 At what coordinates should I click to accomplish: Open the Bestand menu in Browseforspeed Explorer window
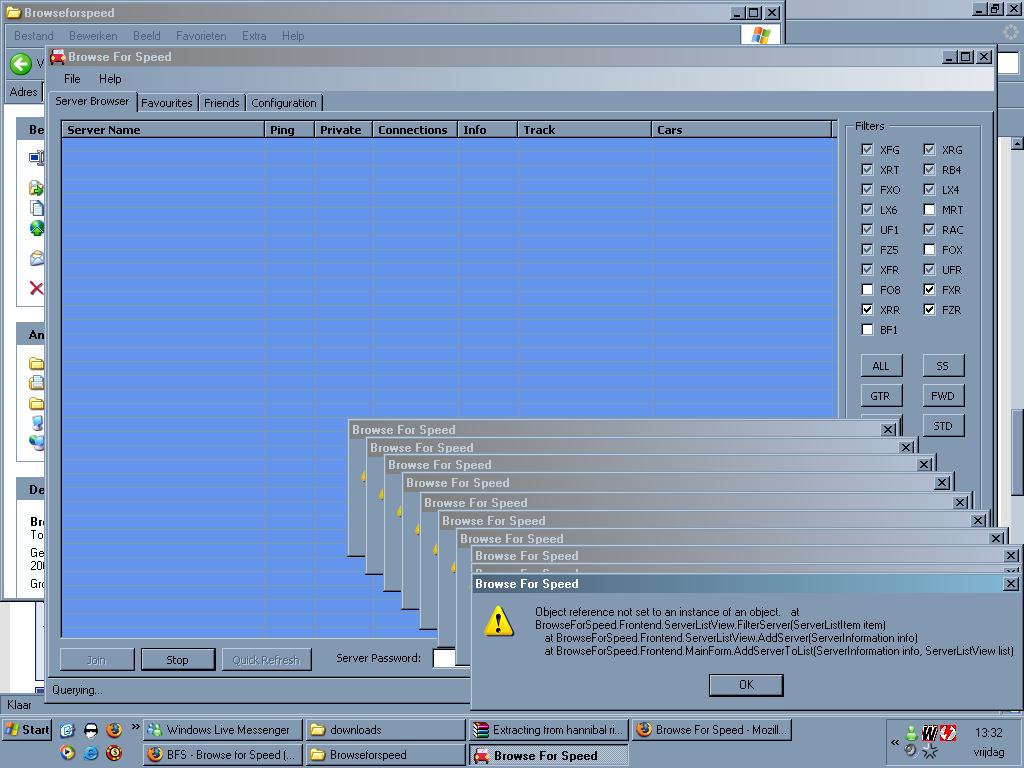coord(33,36)
